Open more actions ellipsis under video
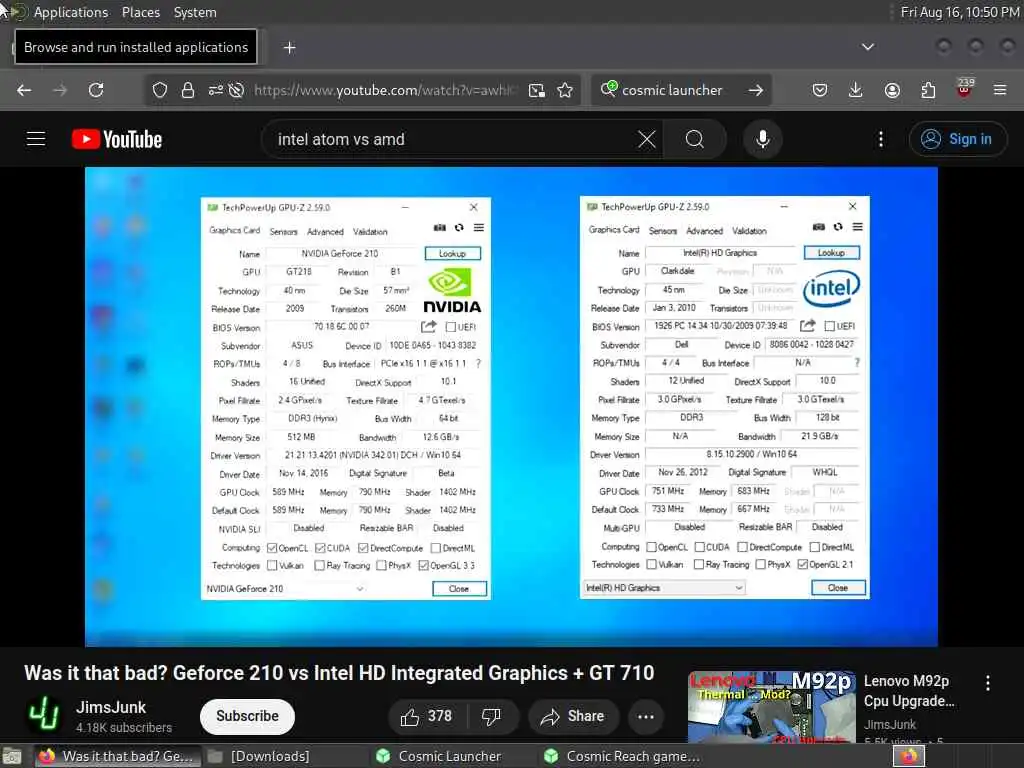This screenshot has height=768, width=1024. (646, 716)
